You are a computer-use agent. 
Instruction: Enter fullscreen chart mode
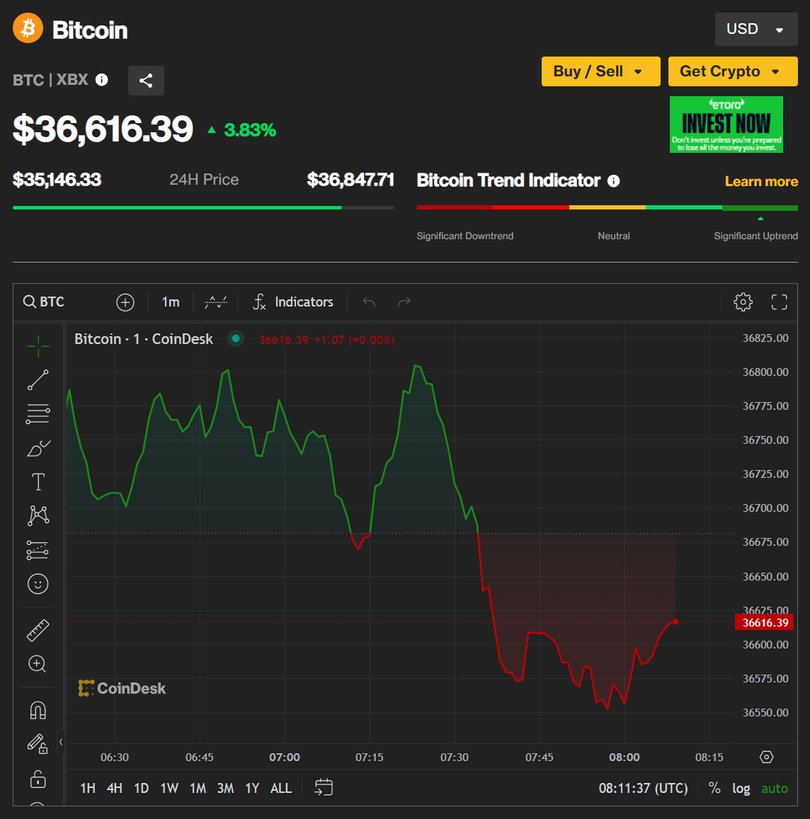780,302
